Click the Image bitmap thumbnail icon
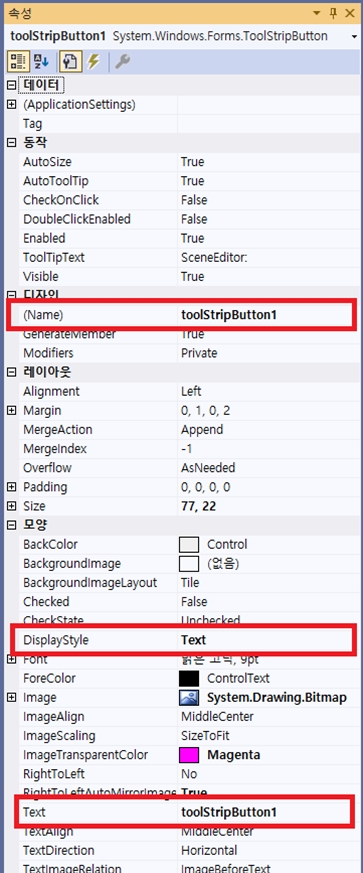This screenshot has height=873, width=363. point(189,698)
